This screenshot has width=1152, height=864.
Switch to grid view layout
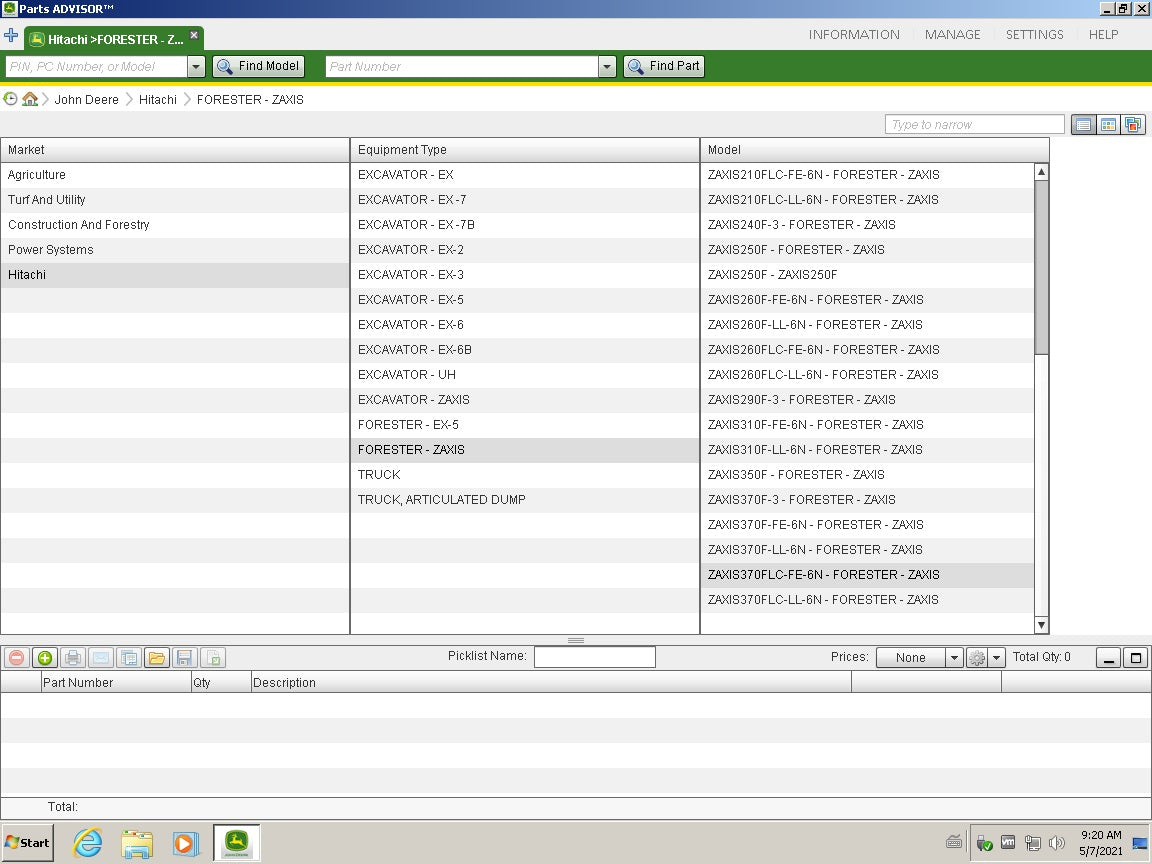[1108, 125]
